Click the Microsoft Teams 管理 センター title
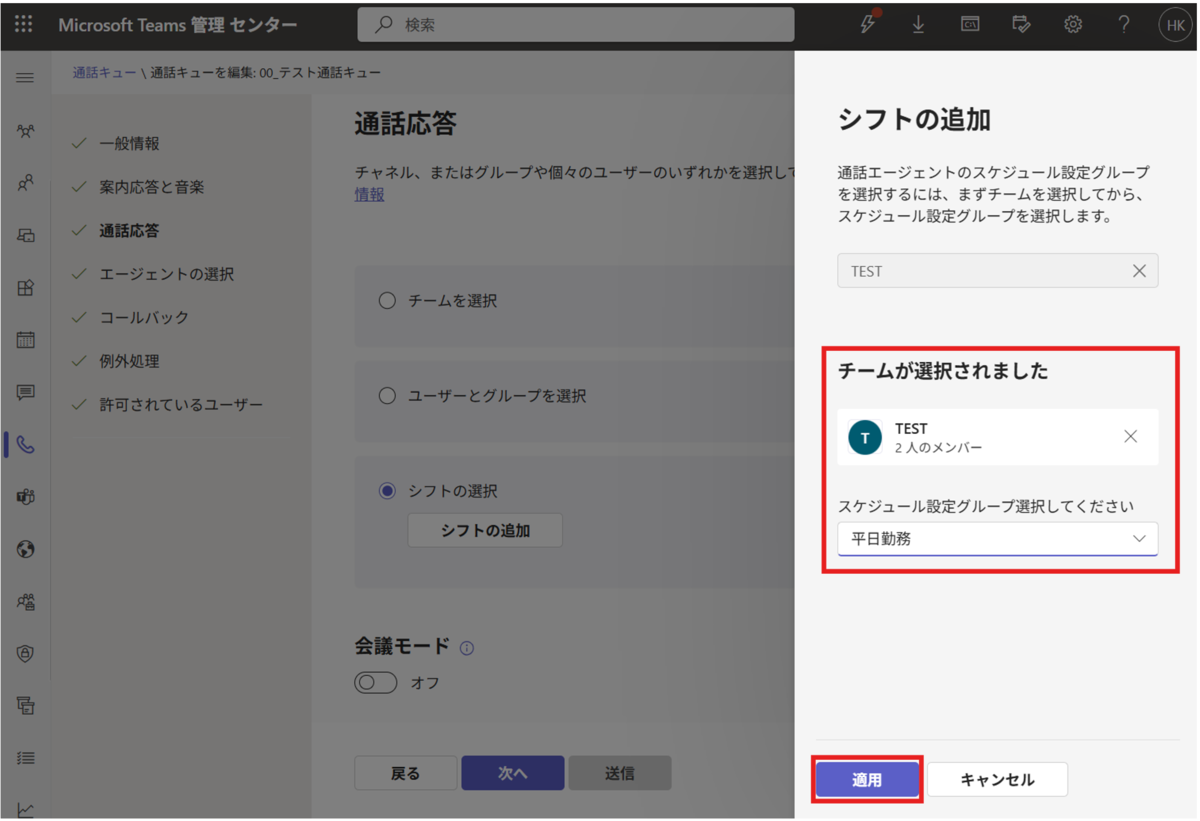 (x=177, y=25)
